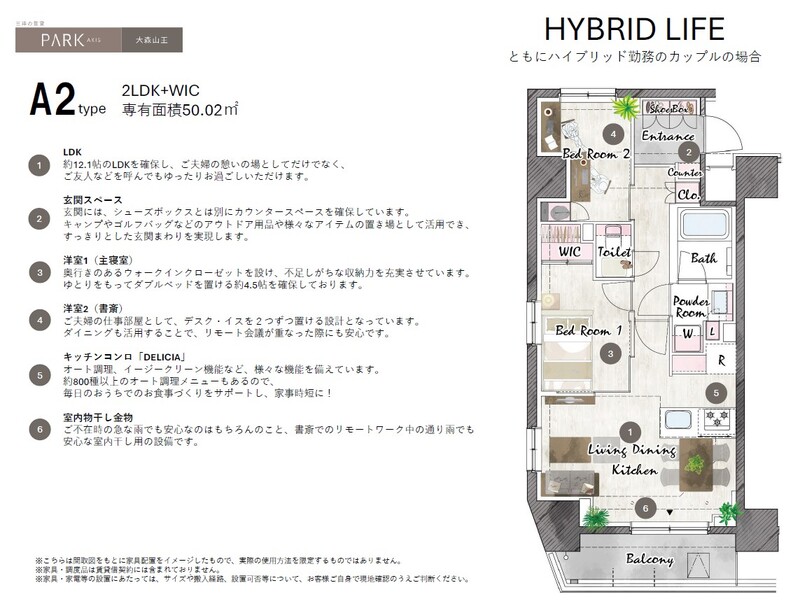The width and height of the screenshot is (800, 604).
Task: Click the Bed Room 2 label
Action: coord(596,154)
